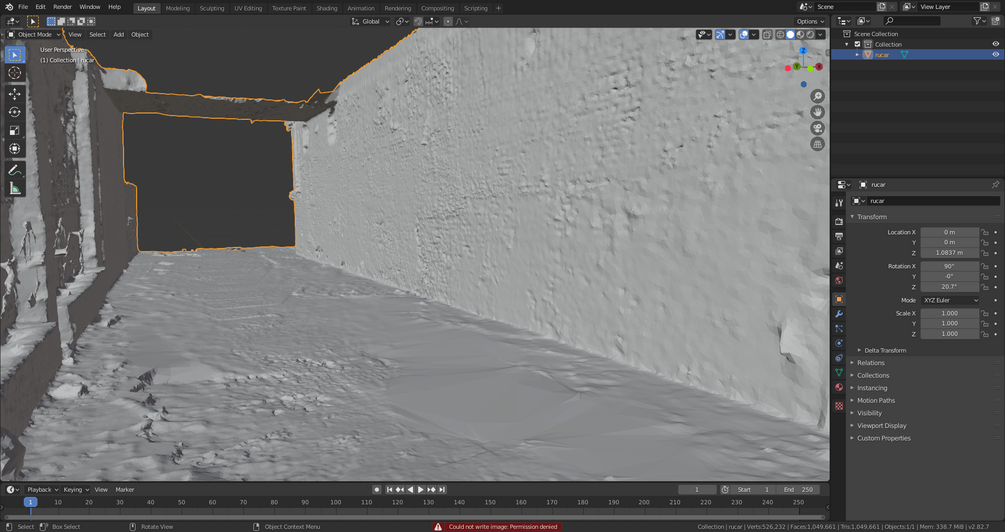Viewport: 1005px width, 532px height.
Task: Select the Transform tool
Action: point(14,149)
